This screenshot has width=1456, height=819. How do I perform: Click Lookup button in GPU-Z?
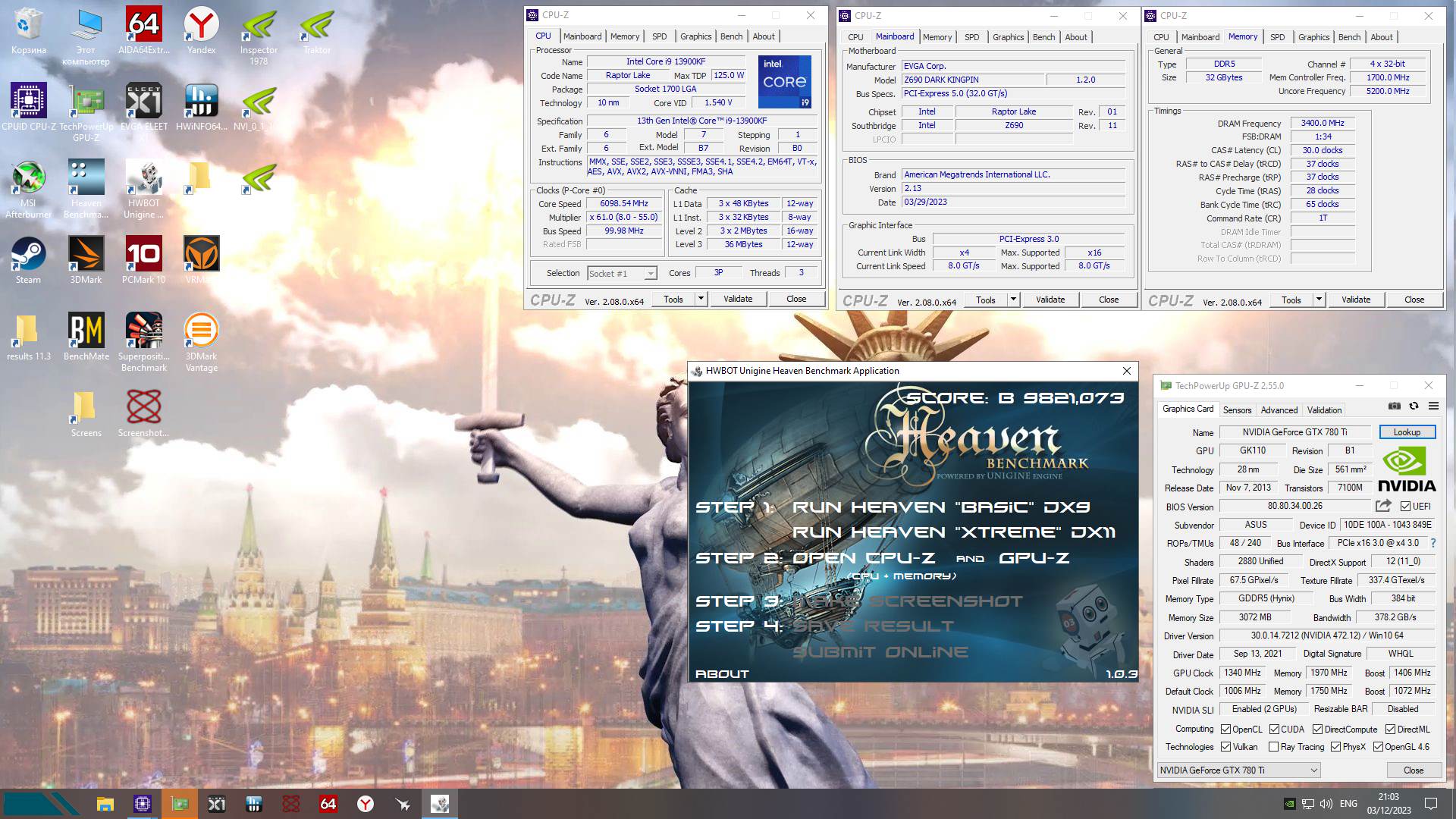pos(1407,432)
